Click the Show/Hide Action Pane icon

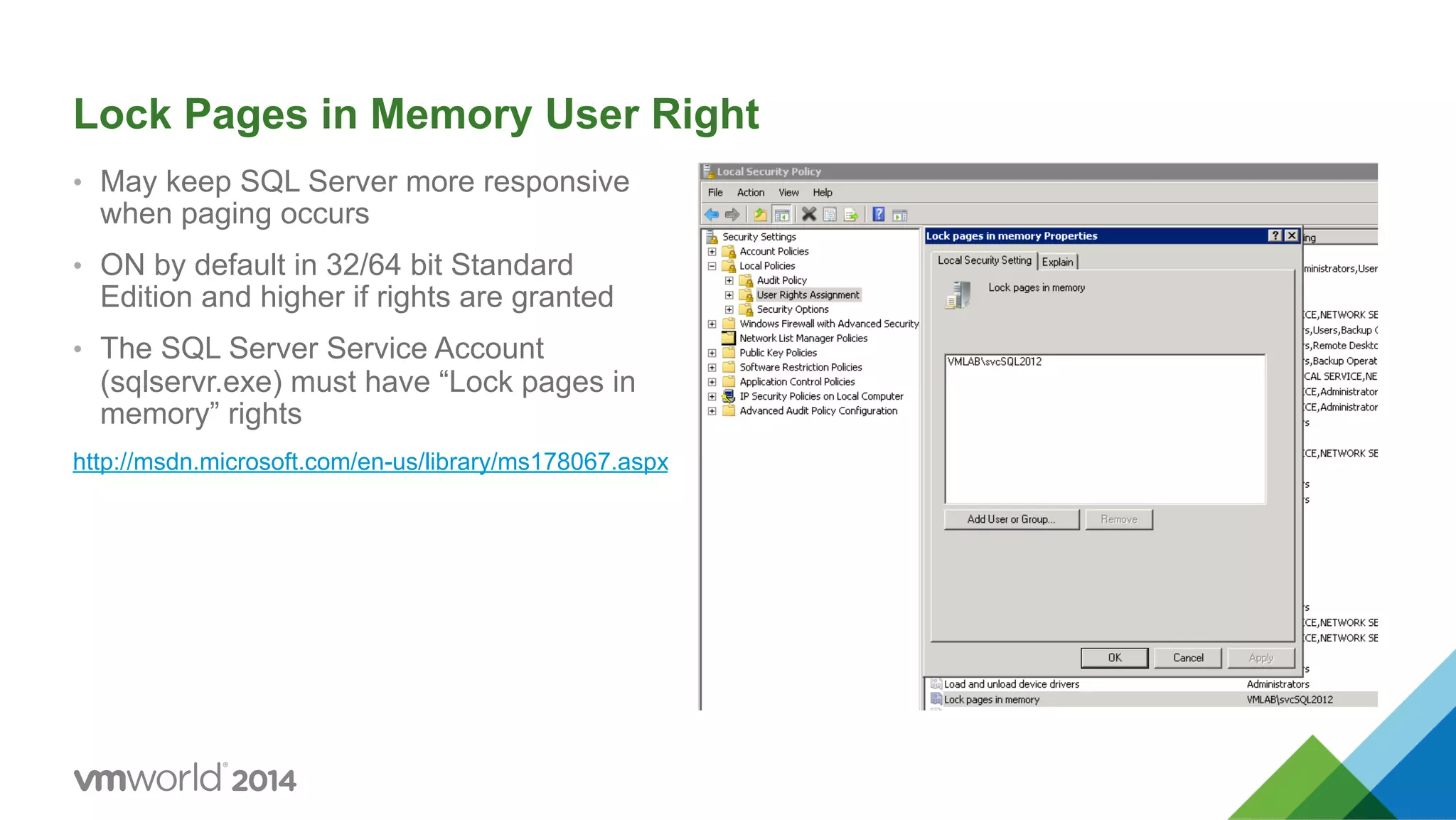tap(900, 215)
